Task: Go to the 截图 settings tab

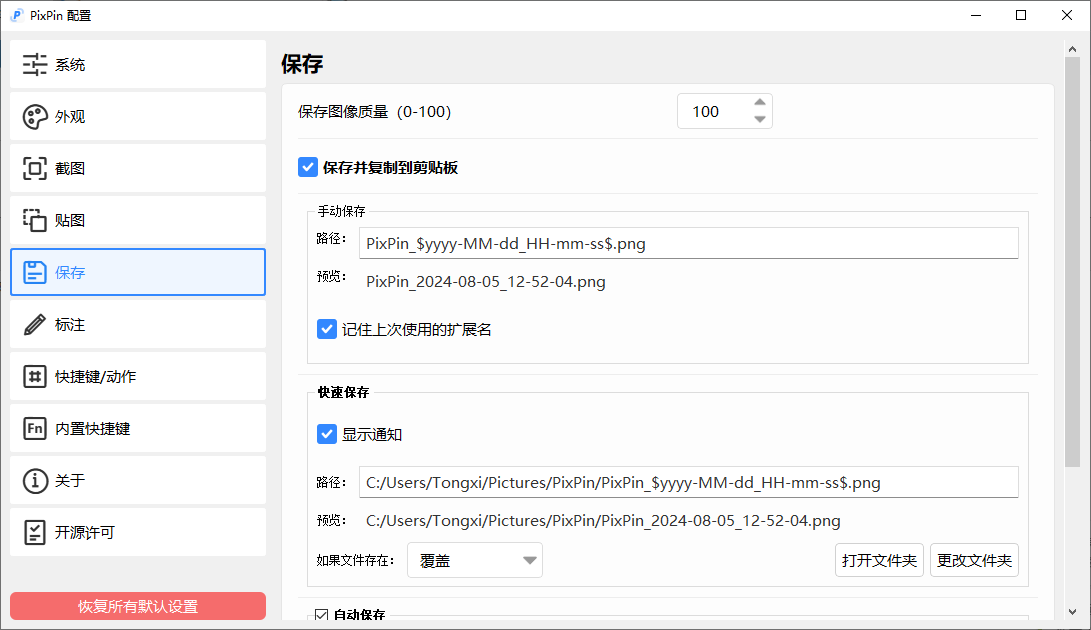Action: click(138, 168)
